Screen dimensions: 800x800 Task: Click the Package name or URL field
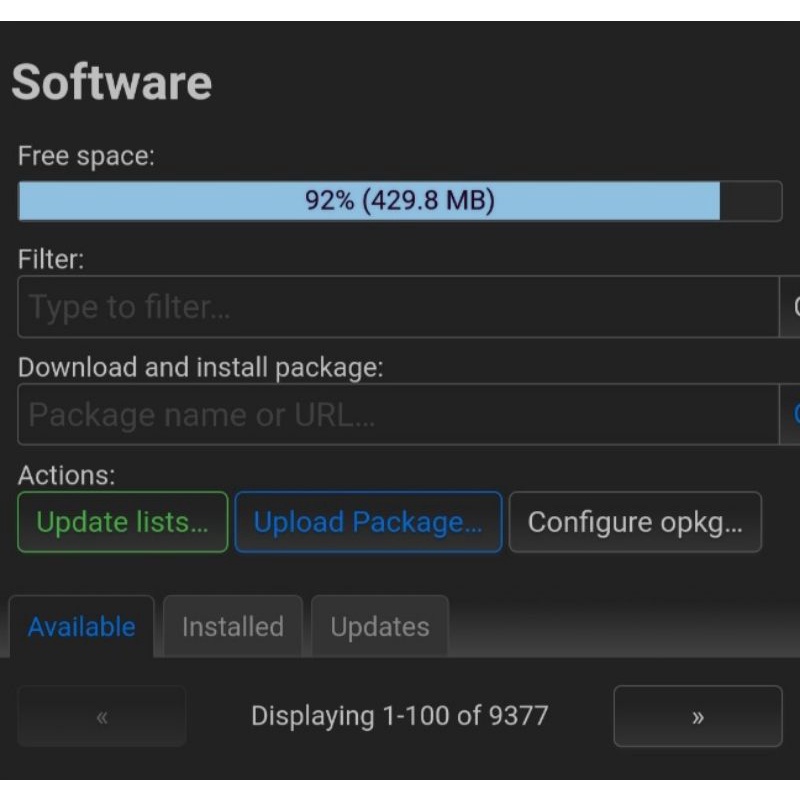click(x=396, y=415)
